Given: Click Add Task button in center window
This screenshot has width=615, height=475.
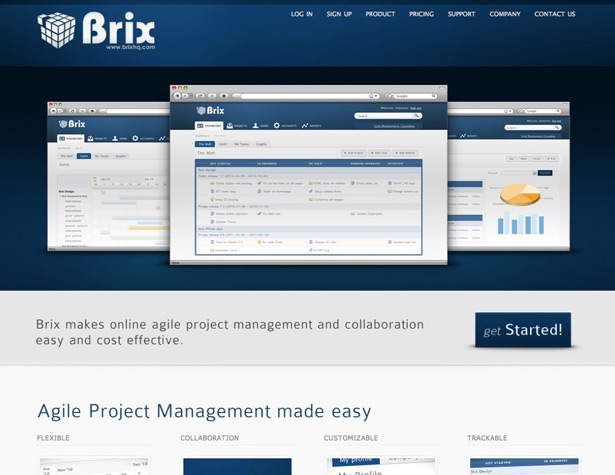Looking at the screenshot, I should coord(379,153).
